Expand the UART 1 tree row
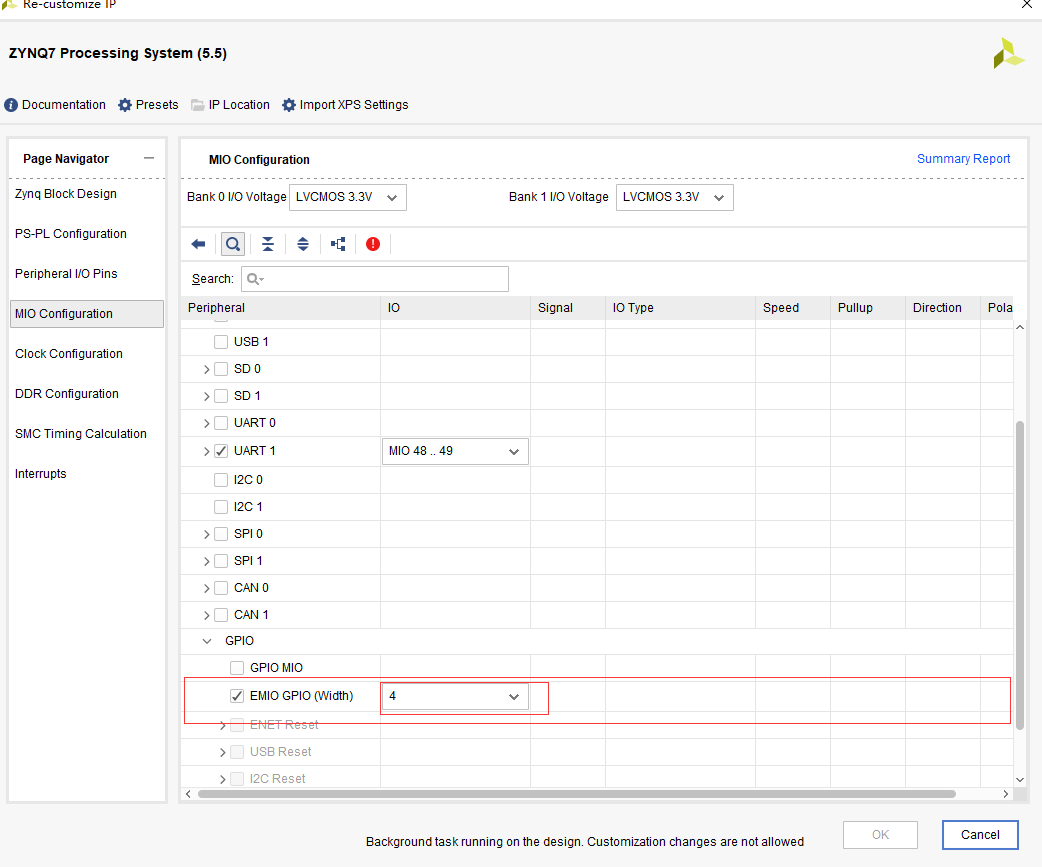Screen dimensions: 1042x867 (x=207, y=452)
